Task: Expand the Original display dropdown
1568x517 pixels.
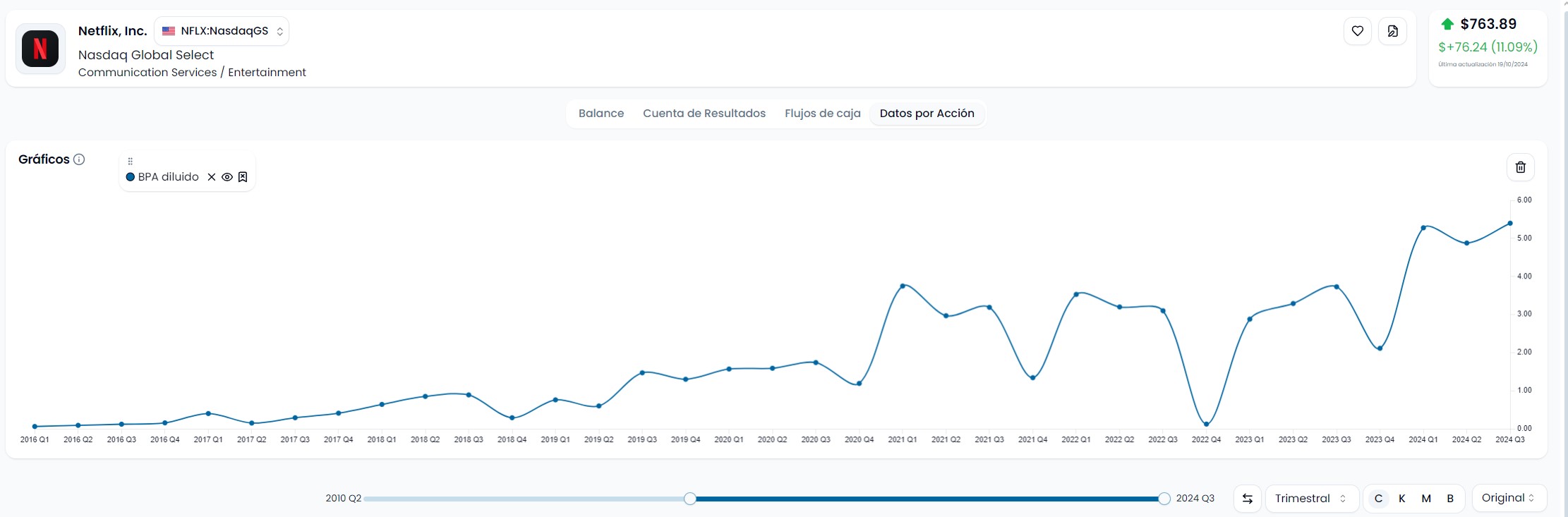Action: (1508, 498)
